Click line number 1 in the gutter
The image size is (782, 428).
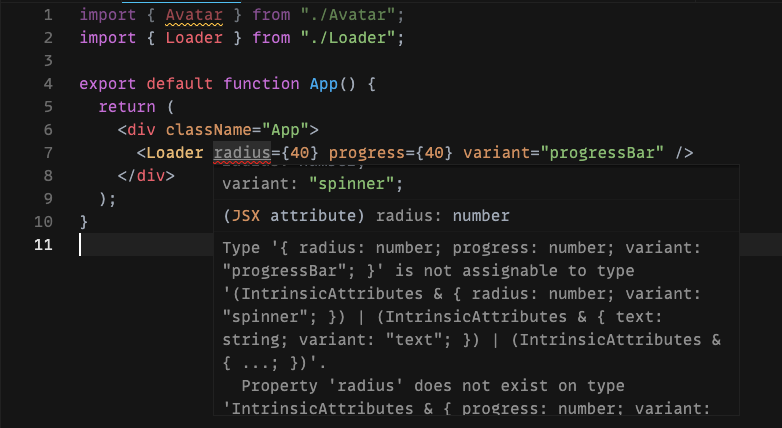click(48, 15)
